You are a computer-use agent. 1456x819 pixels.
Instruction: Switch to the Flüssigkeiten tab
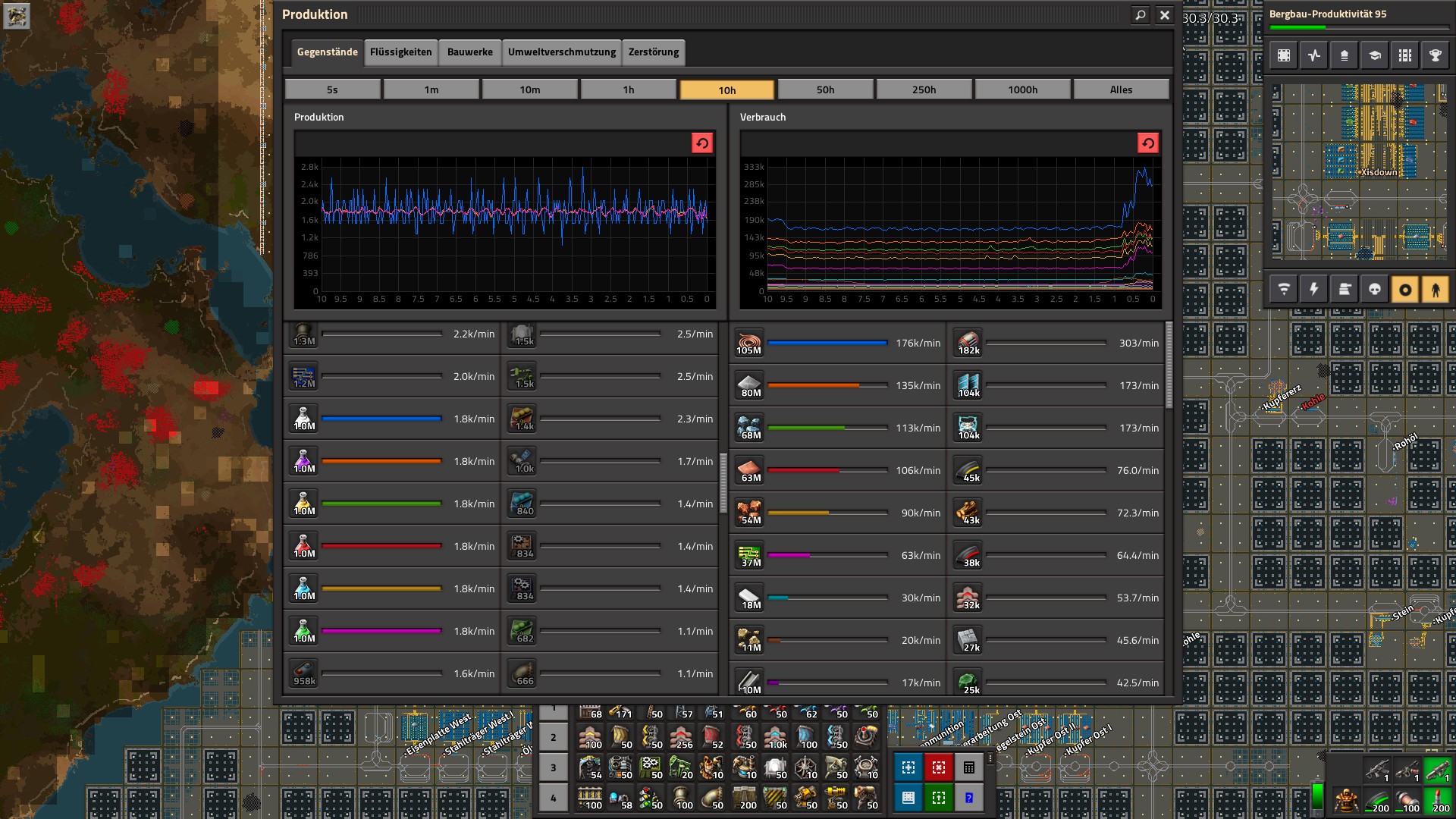(x=401, y=52)
